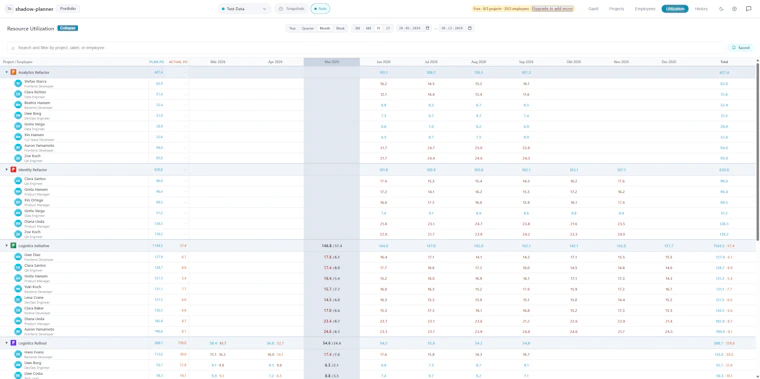Click the Jun 2026 column header
Image resolution: width=760 pixels, height=379 pixels.
pos(383,62)
